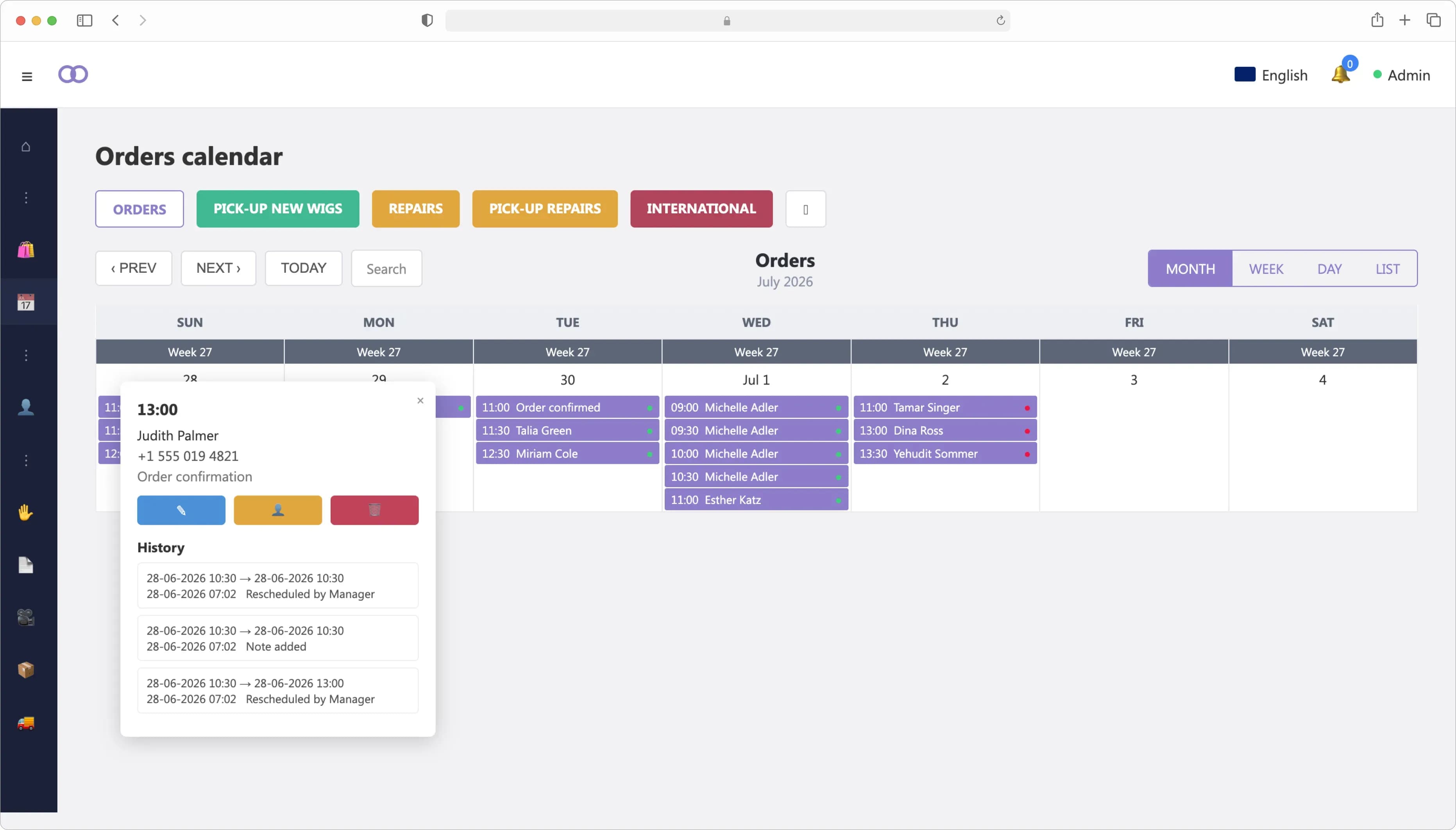Screen dimensions: 1456x830
Task: Reload the page in address bar
Action: (1000, 21)
